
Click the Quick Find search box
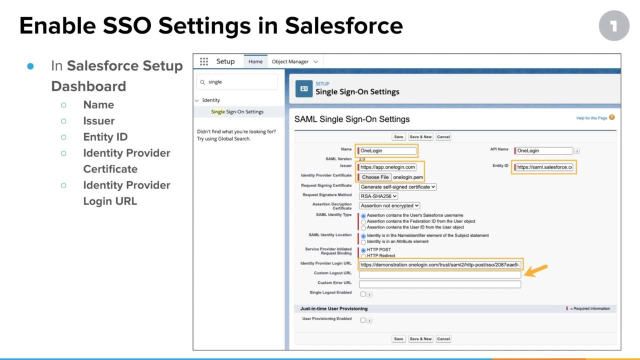click(237, 82)
